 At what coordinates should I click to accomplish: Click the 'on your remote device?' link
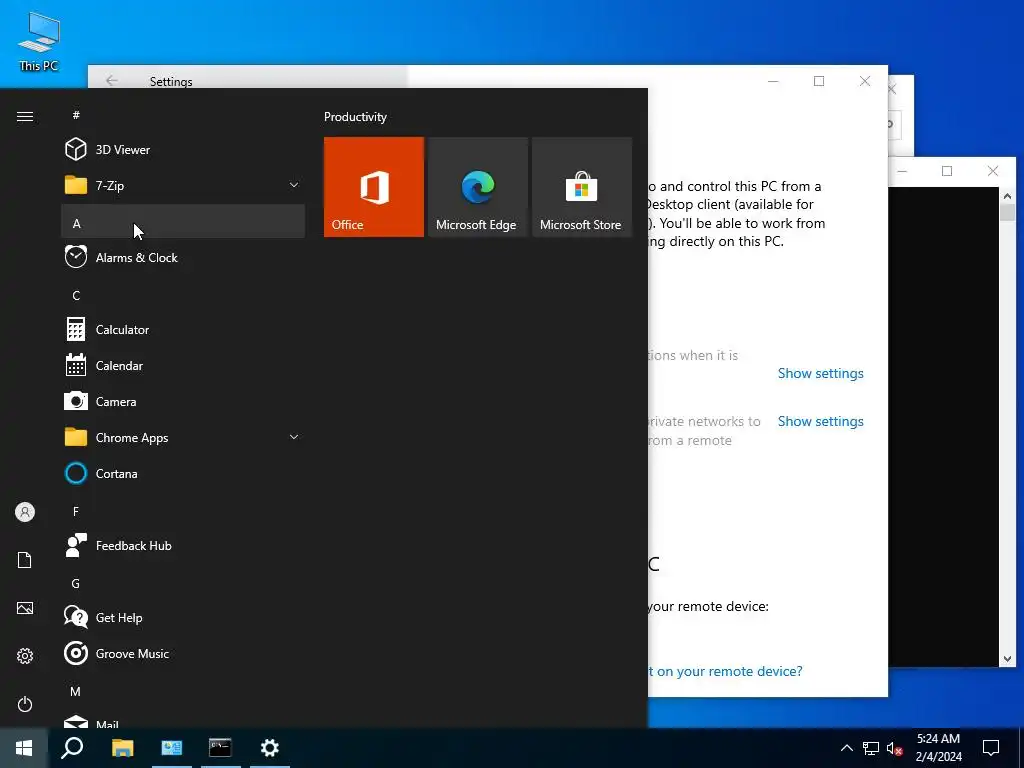pyautogui.click(x=725, y=671)
